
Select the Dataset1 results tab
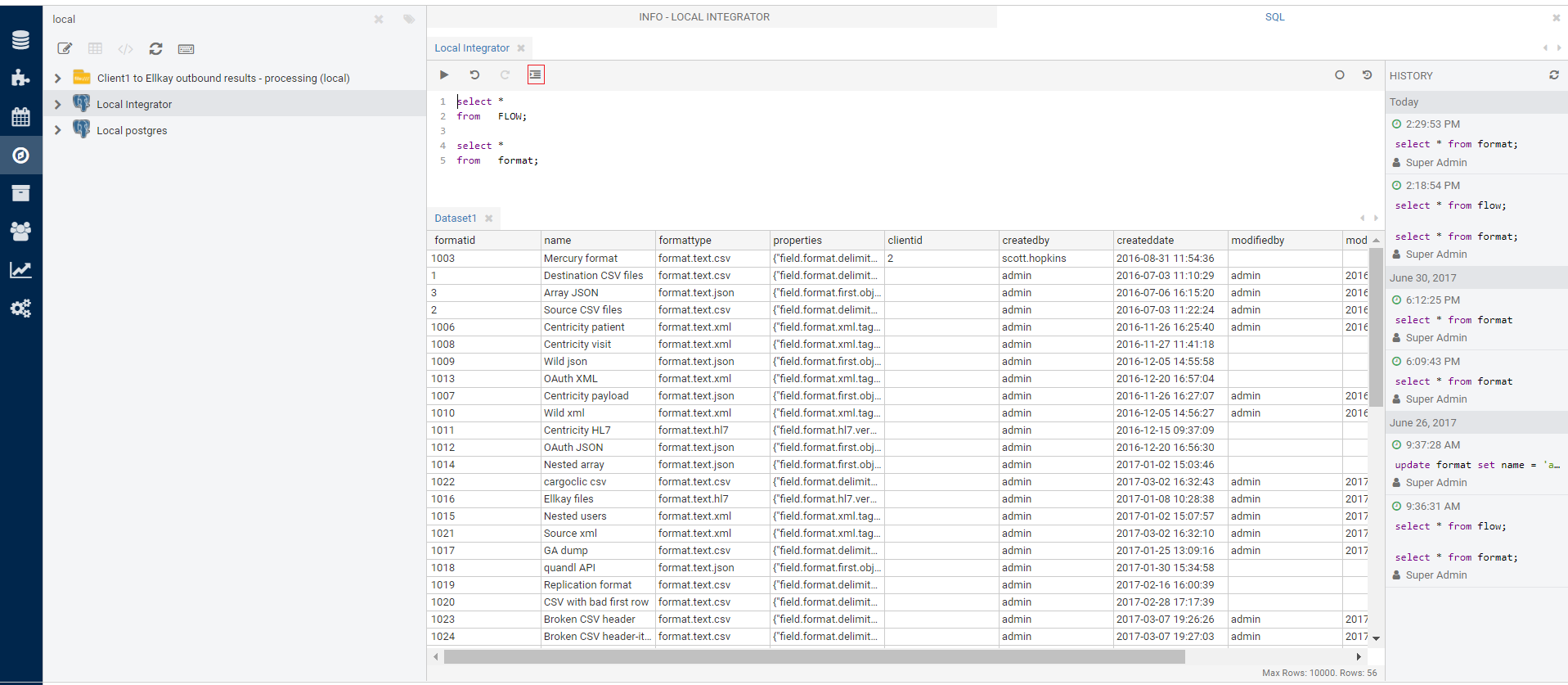tap(456, 219)
